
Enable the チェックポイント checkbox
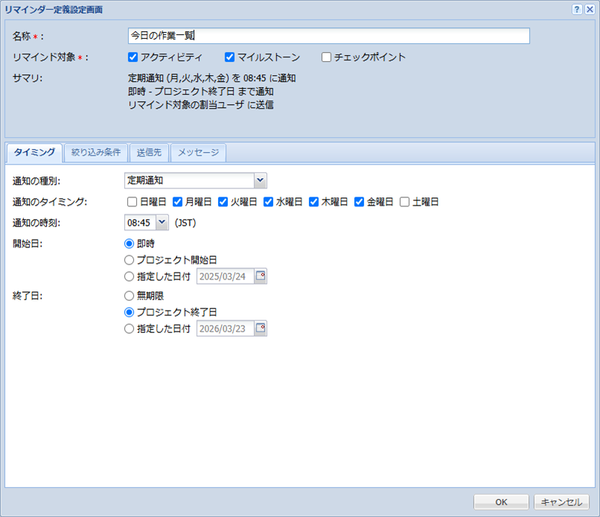click(x=326, y=57)
